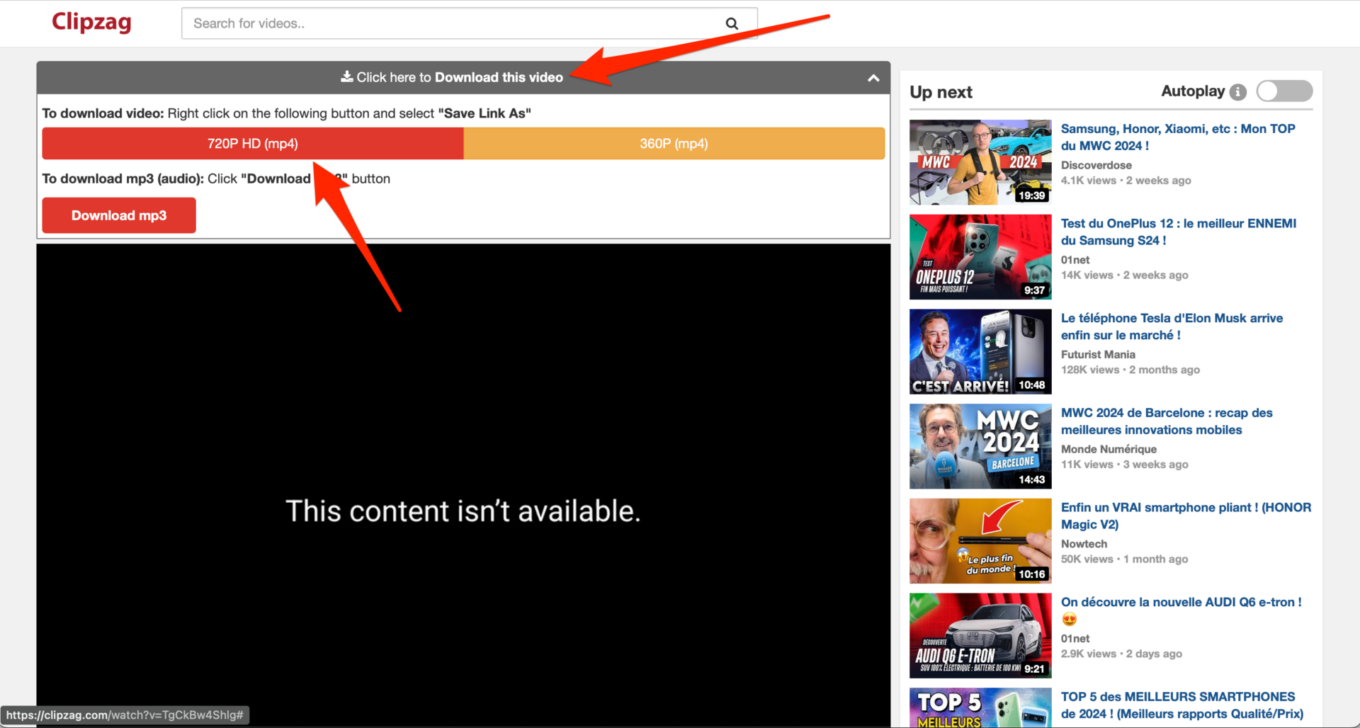Open the TOP 5 smartphones thumbnail
The image size is (1360, 728).
pos(980,708)
